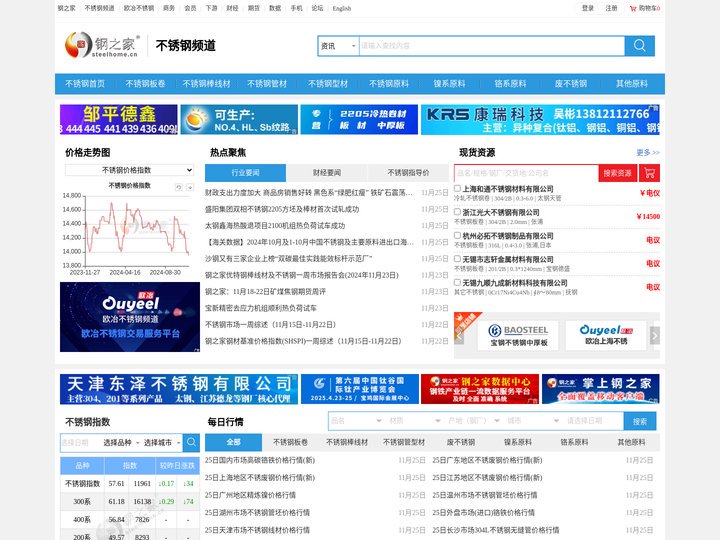Open news 宝新精密去应力机组顺利热负荷试车
Screen dimensions: 720x540
coord(261,308)
